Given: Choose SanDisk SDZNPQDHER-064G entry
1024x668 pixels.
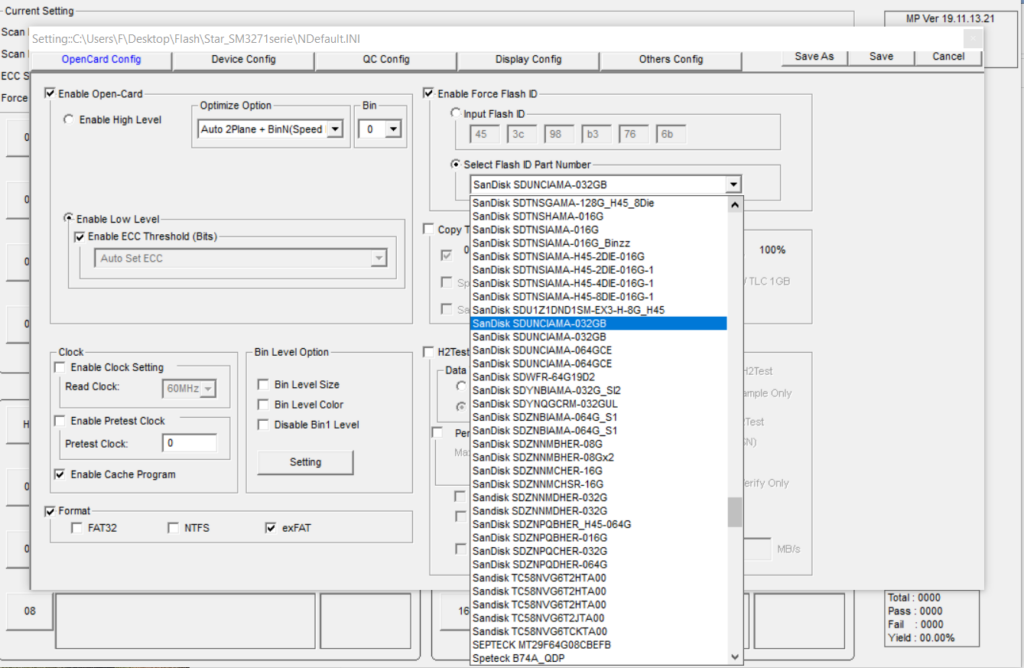Looking at the screenshot, I should pyautogui.click(x=598, y=564).
